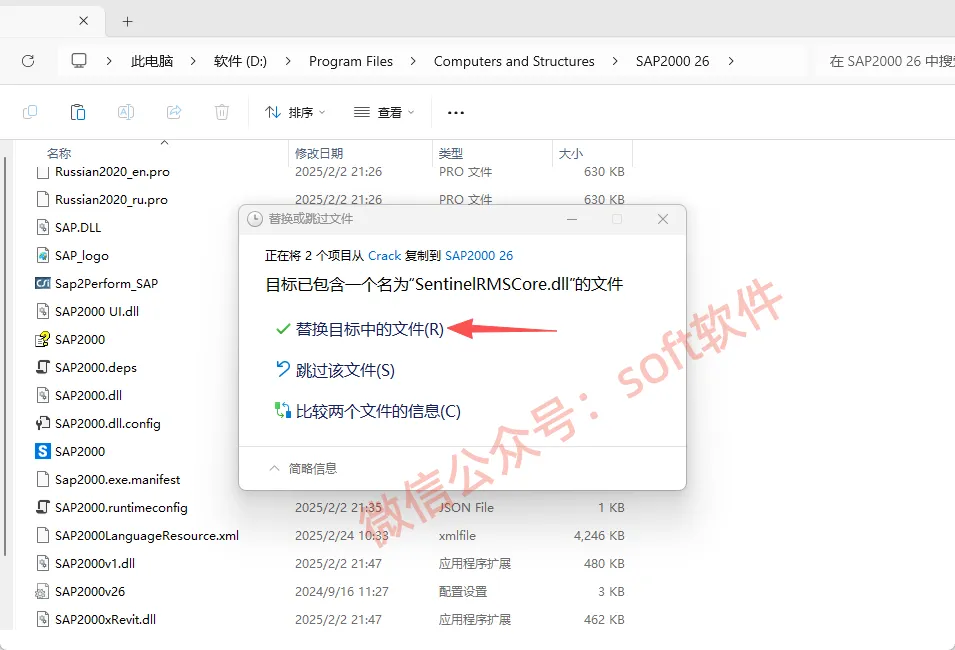This screenshot has width=955, height=650.
Task: Click the SAP2000v26 settings file icon
Action: coord(43,592)
